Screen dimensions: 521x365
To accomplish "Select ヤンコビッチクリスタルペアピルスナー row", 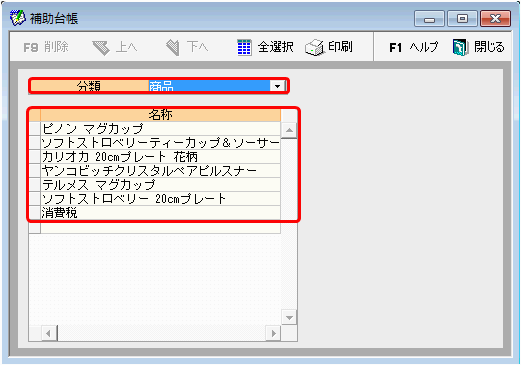I will click(x=161, y=171).
